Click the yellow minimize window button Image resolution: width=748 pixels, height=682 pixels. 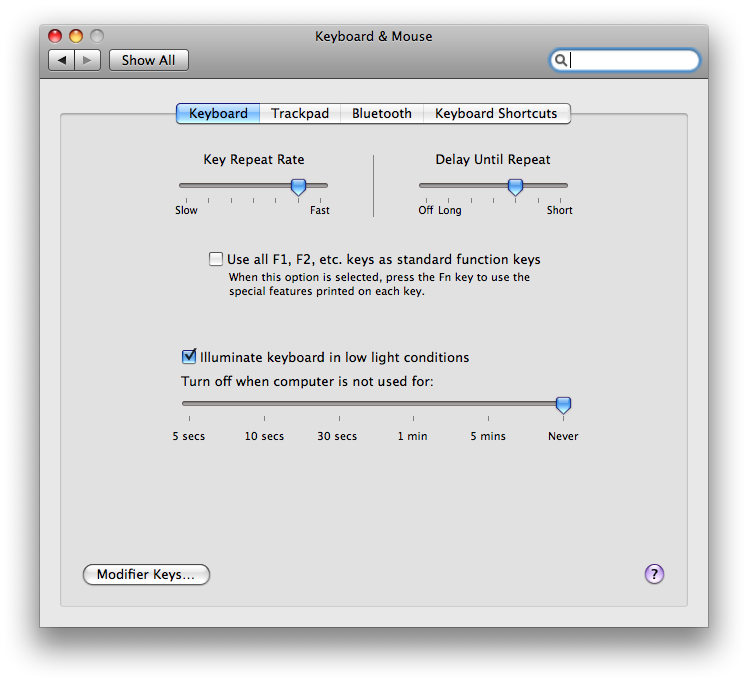[76, 36]
